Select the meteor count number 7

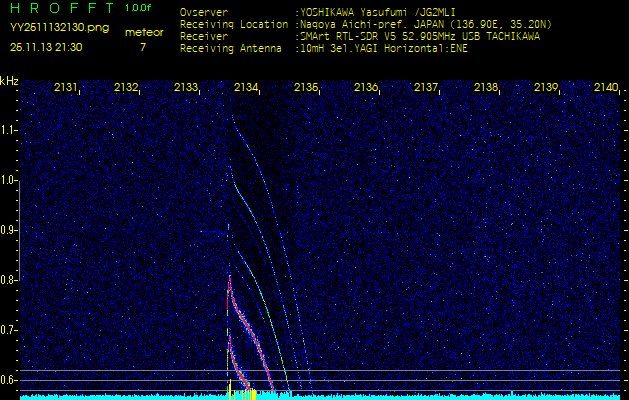point(142,47)
